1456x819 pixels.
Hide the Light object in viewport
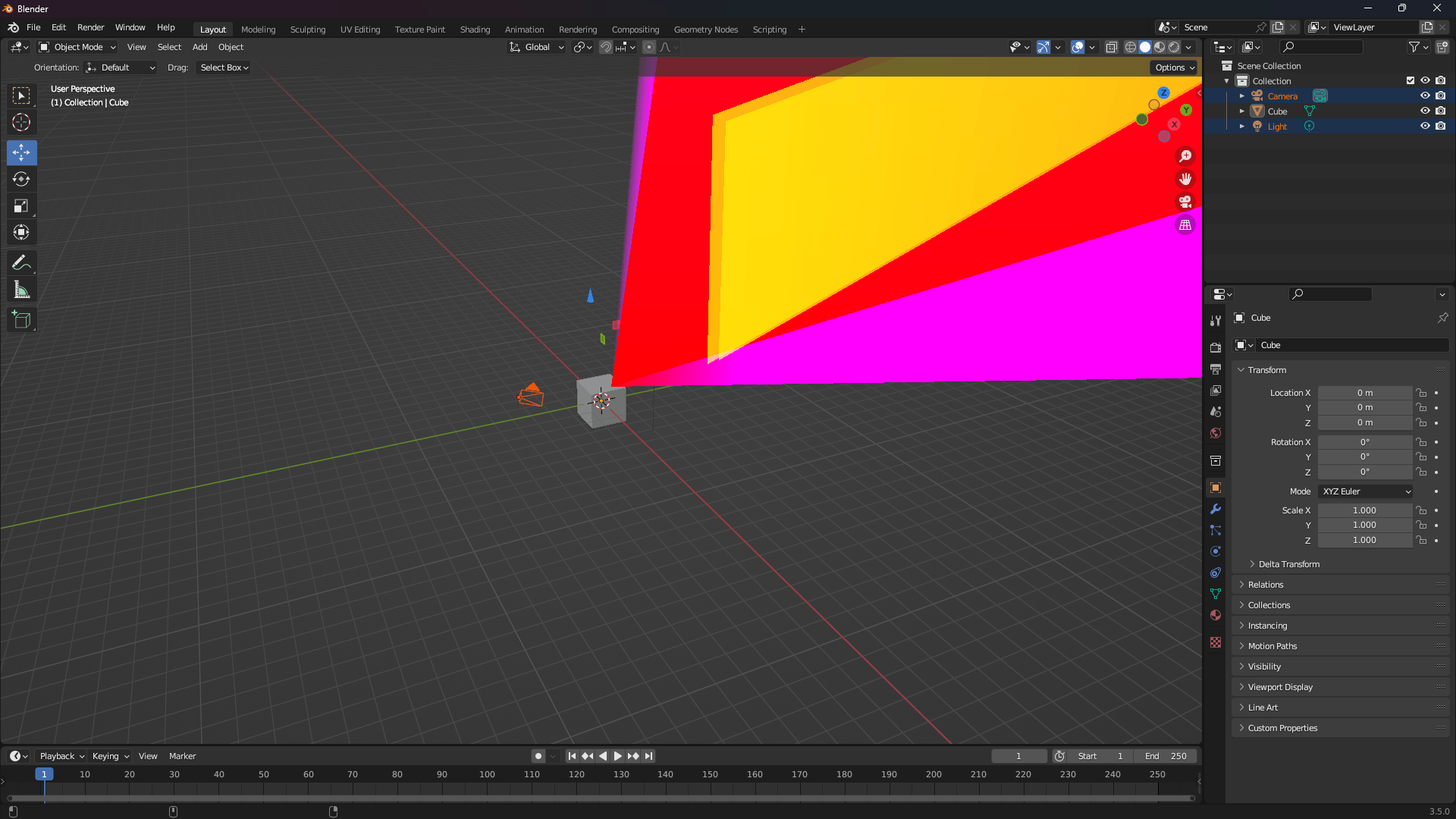[1426, 126]
